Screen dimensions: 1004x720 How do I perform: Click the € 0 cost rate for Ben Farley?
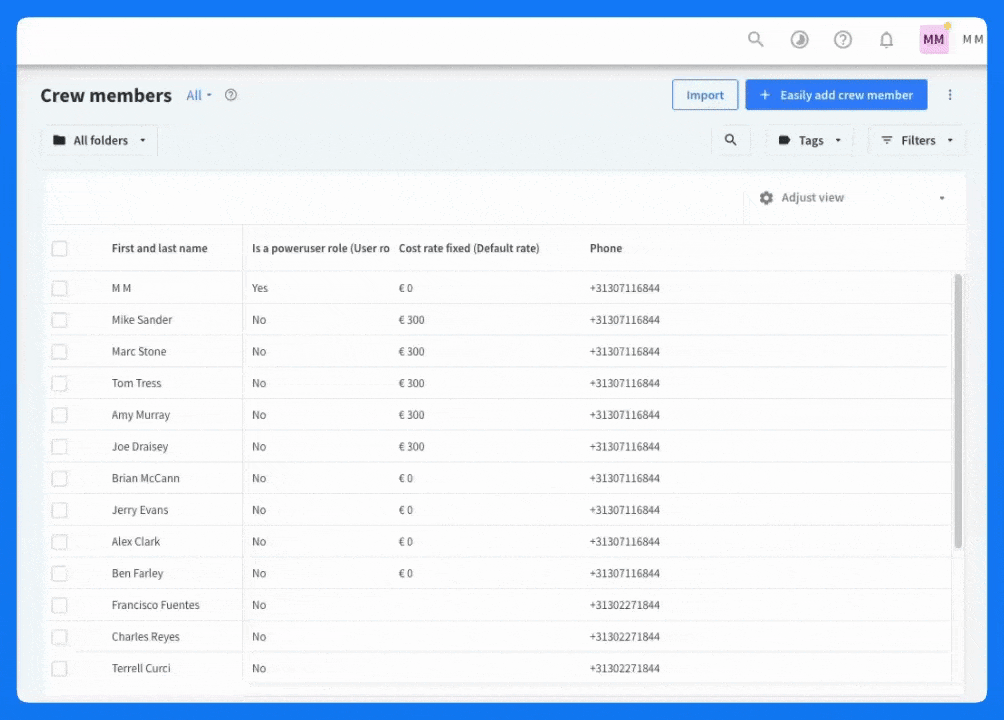[x=405, y=573]
